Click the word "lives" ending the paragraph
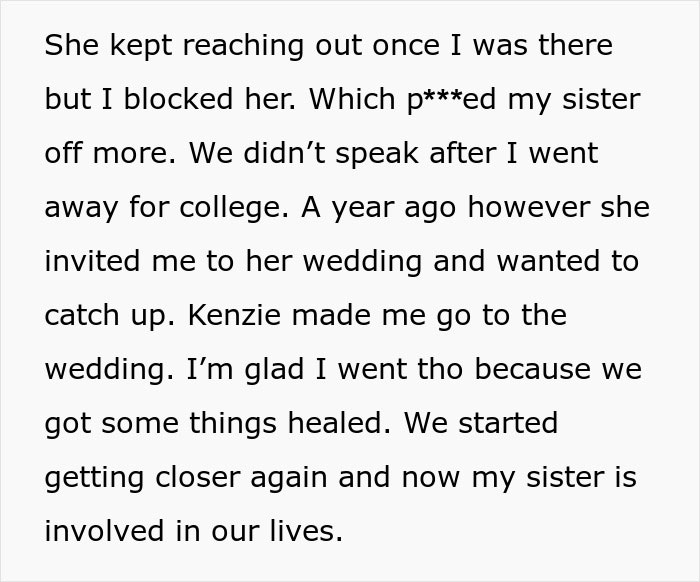This screenshot has height=582, width=700. pyautogui.click(x=306, y=531)
